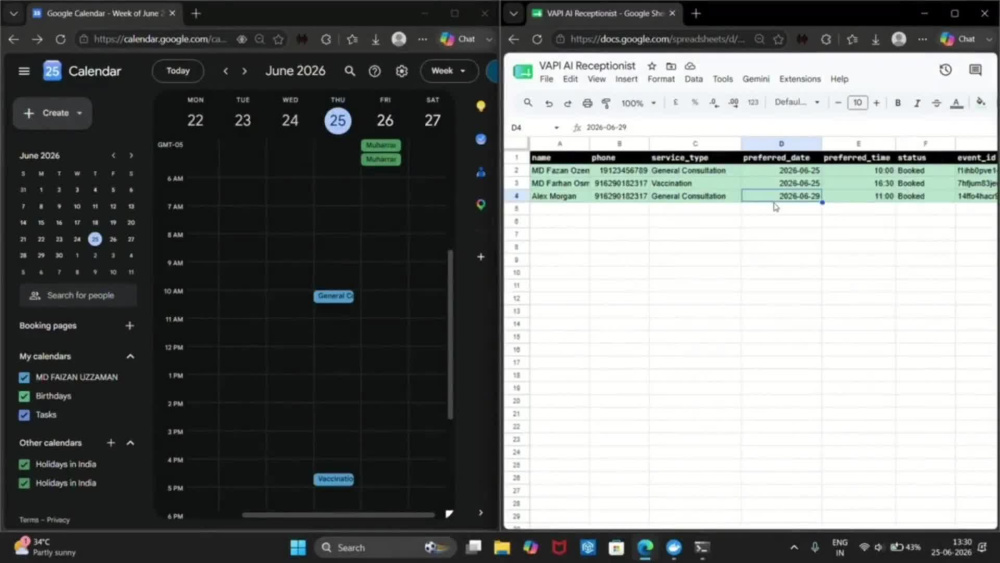Viewport: 1000px width, 563px height.
Task: Collapse Other calendars section
Action: [130, 442]
